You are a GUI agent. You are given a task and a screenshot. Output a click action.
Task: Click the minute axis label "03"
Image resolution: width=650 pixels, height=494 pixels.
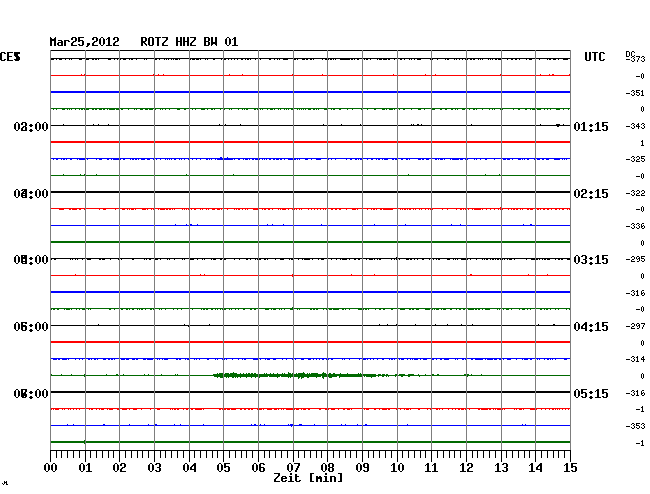[155, 468]
